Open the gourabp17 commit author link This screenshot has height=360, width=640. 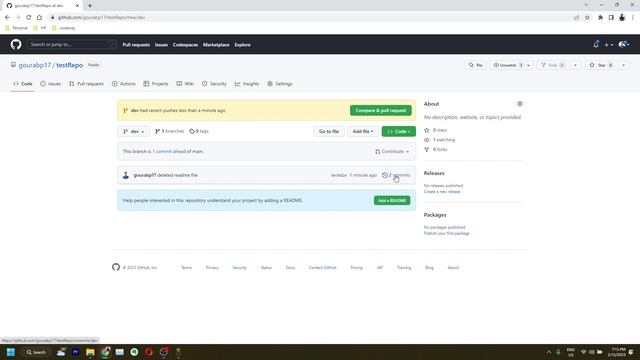(x=145, y=175)
